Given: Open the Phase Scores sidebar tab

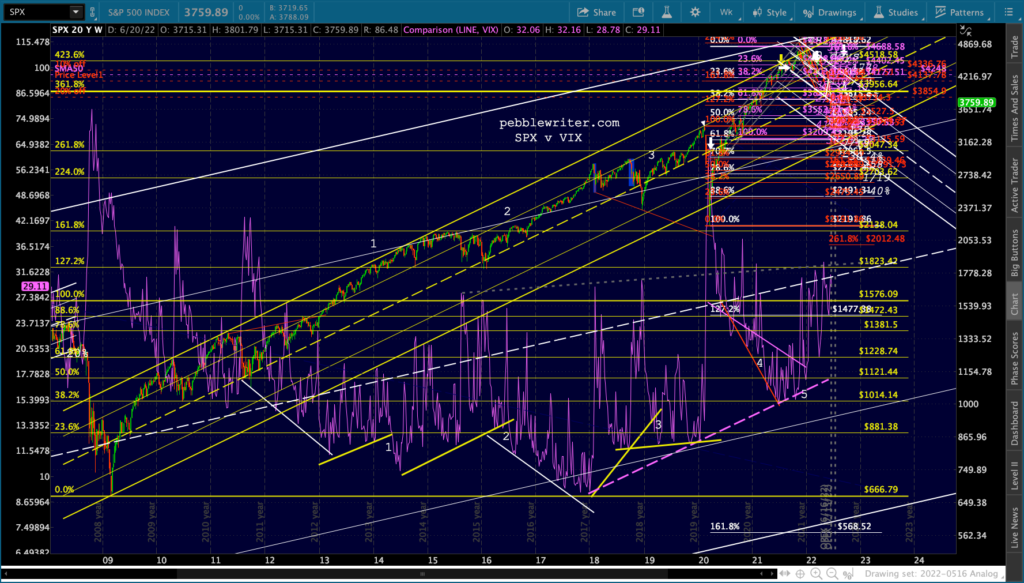Looking at the screenshot, I should pos(1014,358).
